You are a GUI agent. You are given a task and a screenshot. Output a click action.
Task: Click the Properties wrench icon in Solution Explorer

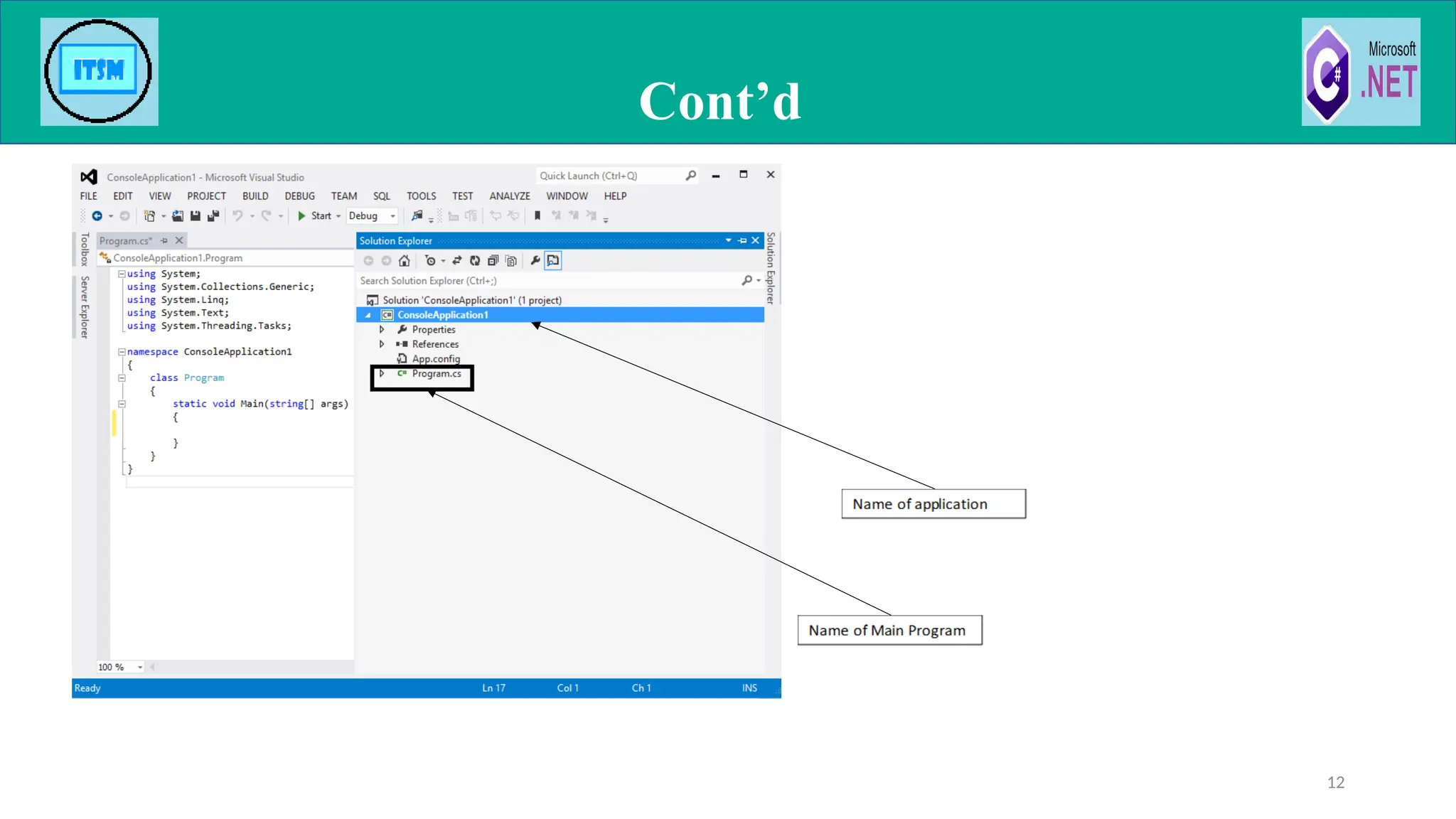(535, 261)
